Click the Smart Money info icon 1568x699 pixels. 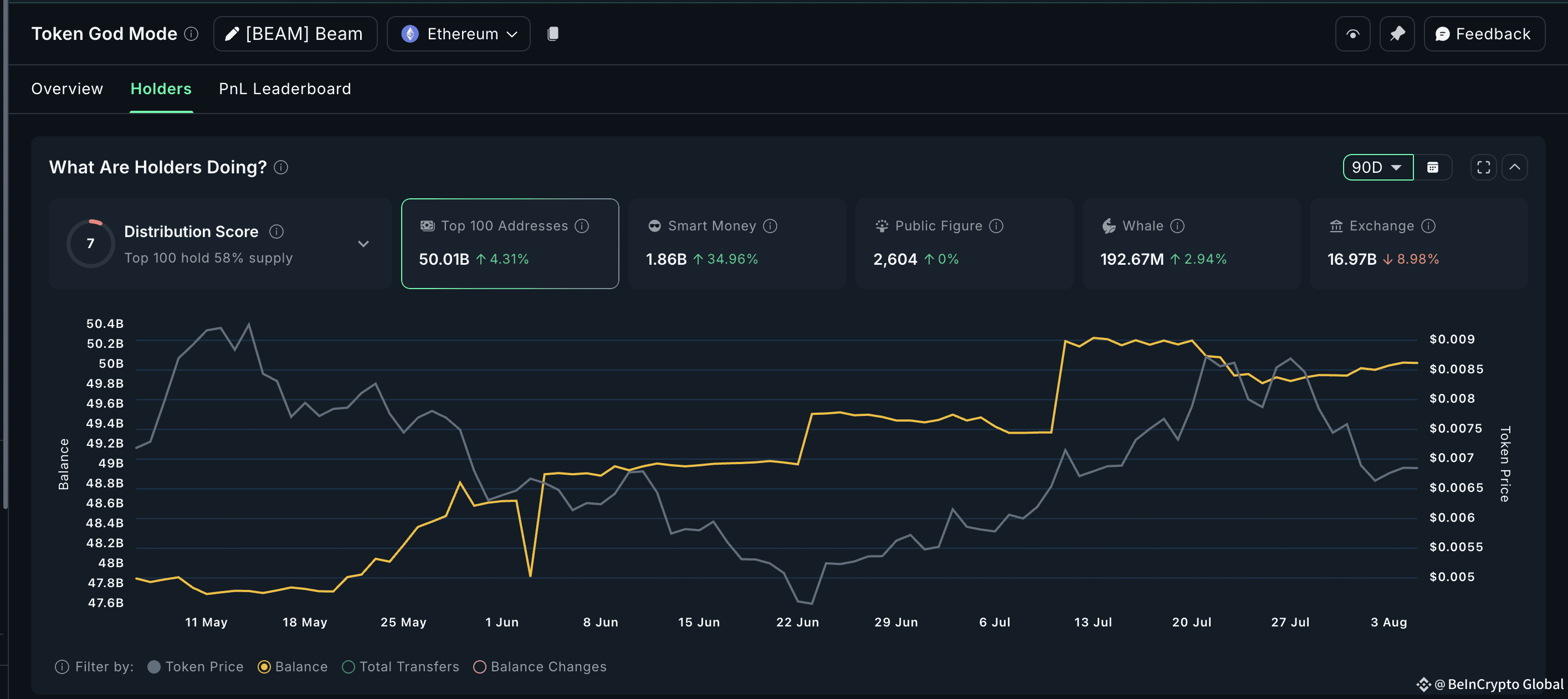point(770,227)
